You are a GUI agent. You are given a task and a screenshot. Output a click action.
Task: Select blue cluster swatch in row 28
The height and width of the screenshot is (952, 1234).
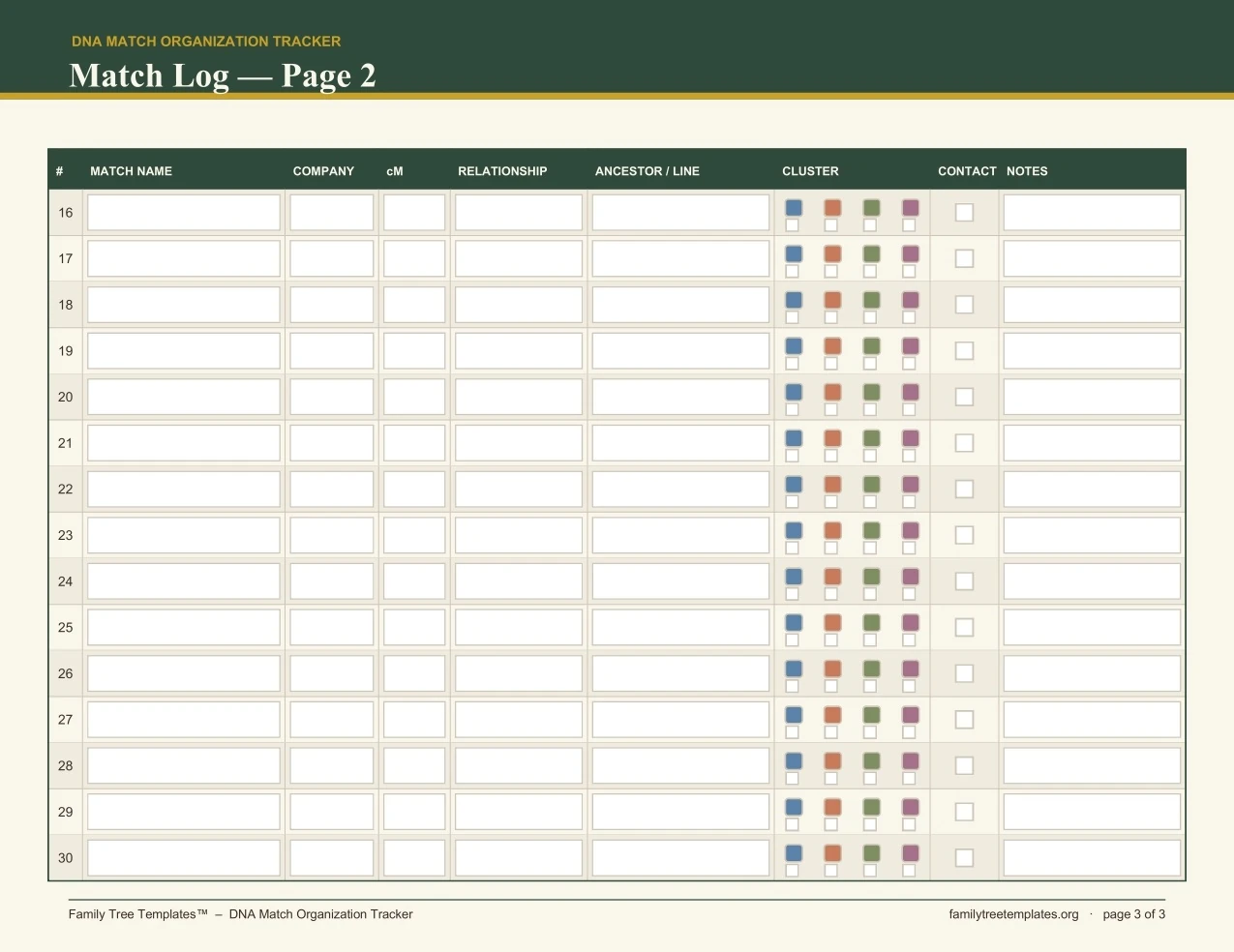click(794, 761)
